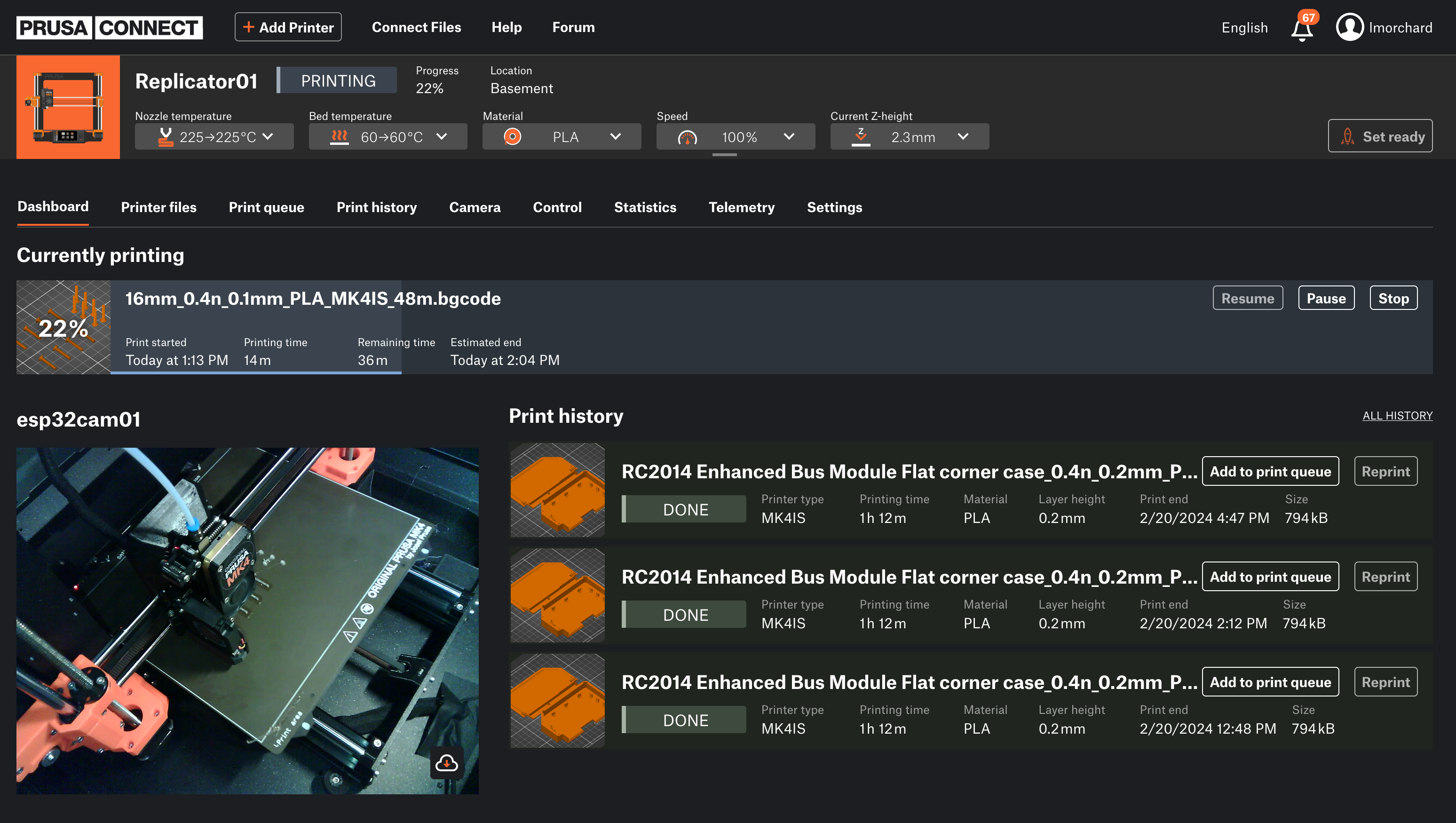Open the Telemetry tab
Image resolution: width=1456 pixels, height=823 pixels.
(x=741, y=207)
